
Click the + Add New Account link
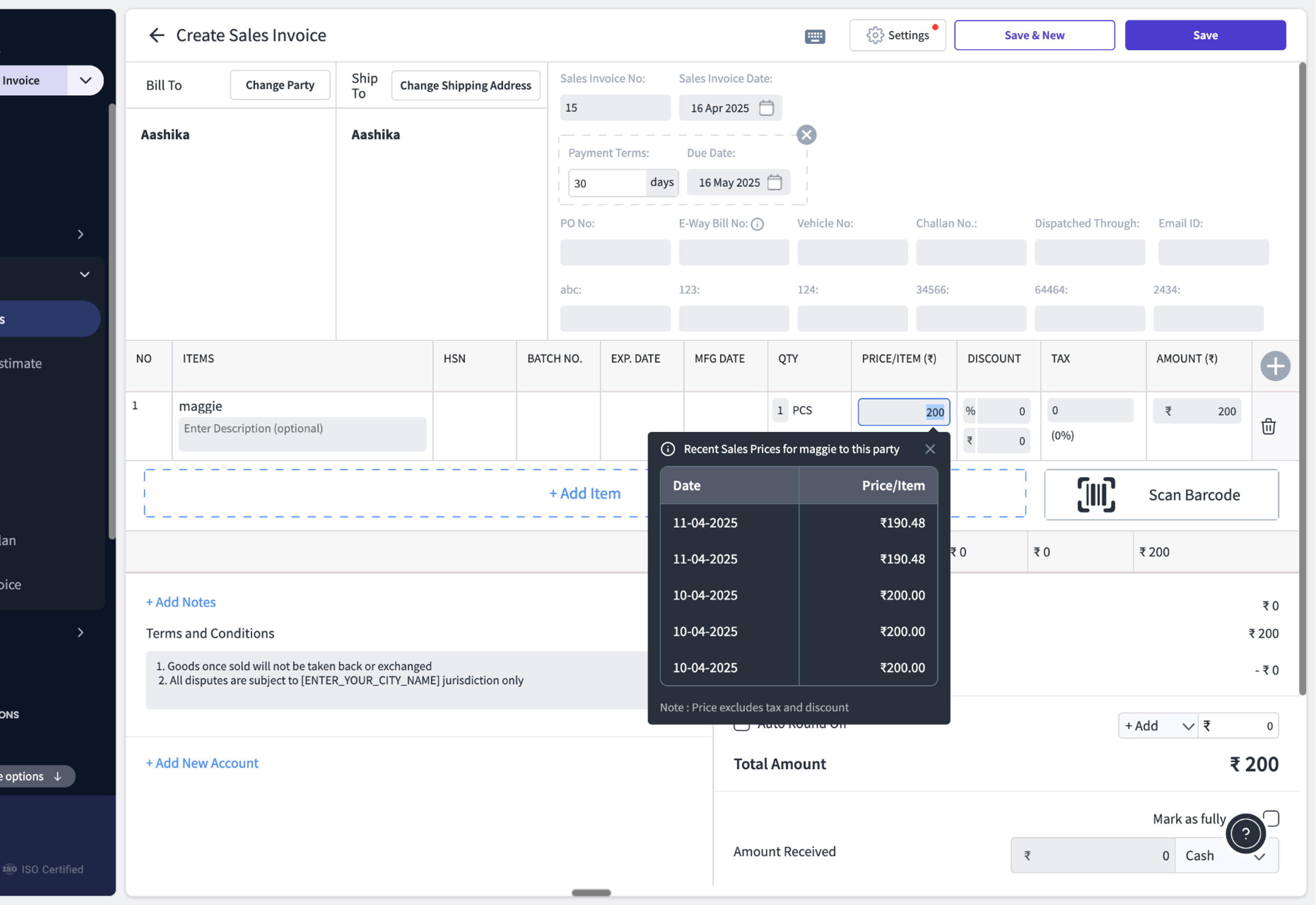click(x=202, y=763)
